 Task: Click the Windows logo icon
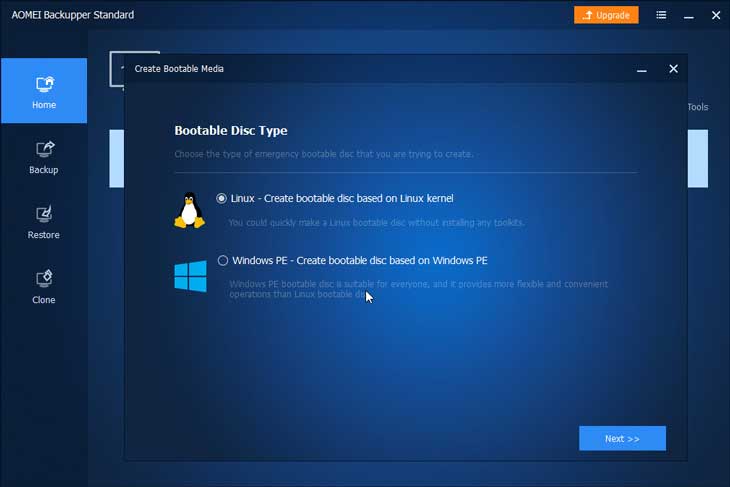tap(190, 276)
